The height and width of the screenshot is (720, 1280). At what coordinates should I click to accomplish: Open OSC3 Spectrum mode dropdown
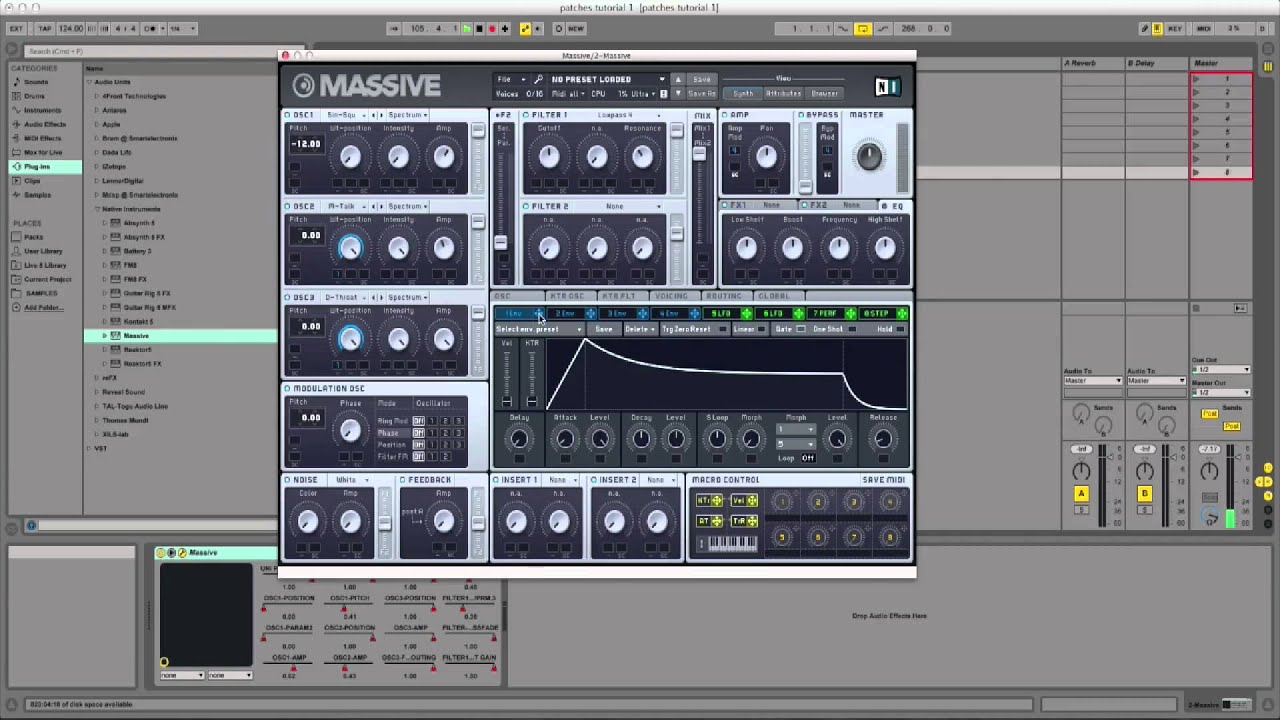[409, 297]
